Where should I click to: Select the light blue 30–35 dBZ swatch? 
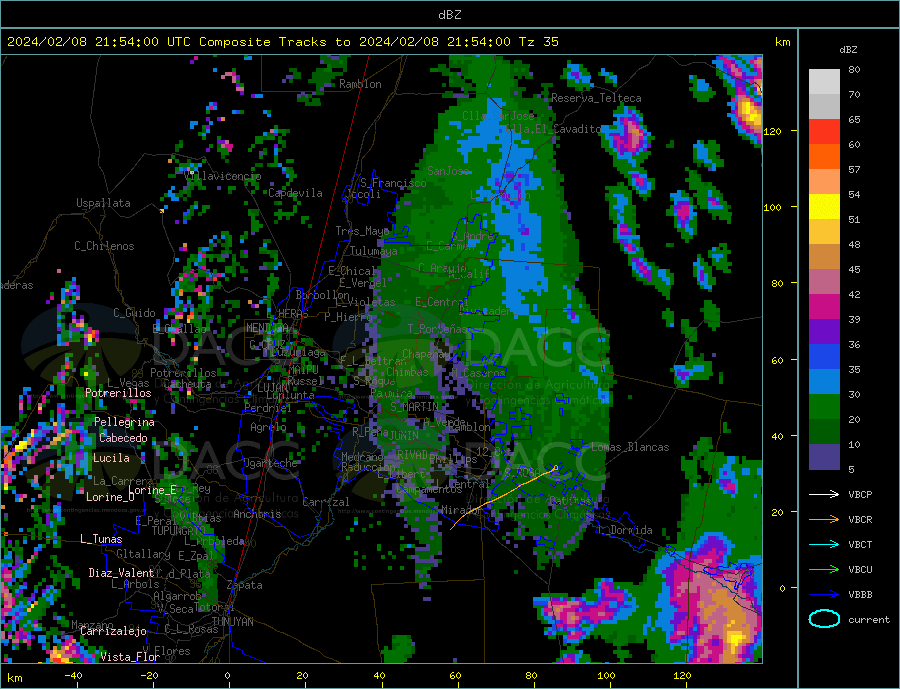click(824, 382)
